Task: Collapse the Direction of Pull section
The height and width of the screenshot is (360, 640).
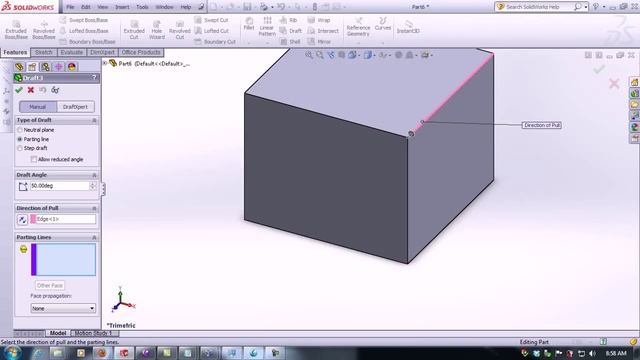Action: click(x=94, y=208)
